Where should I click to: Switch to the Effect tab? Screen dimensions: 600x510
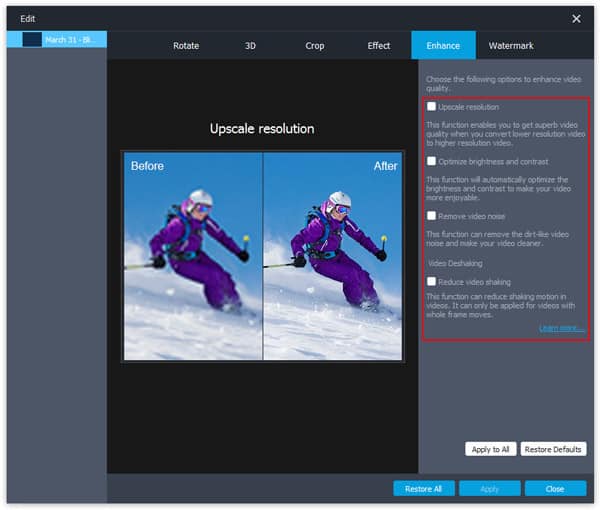(x=379, y=46)
